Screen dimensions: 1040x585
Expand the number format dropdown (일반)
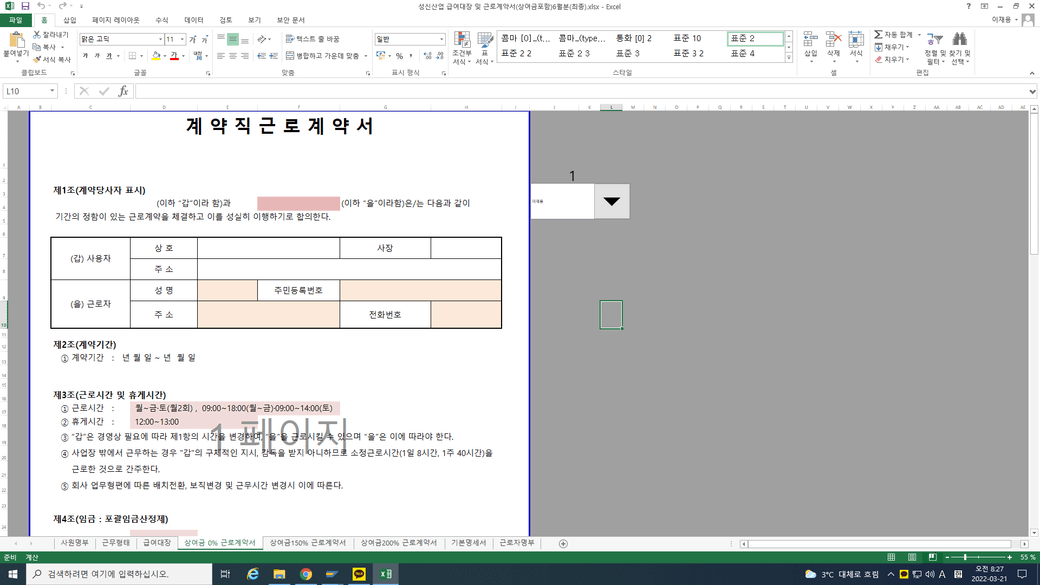point(441,40)
